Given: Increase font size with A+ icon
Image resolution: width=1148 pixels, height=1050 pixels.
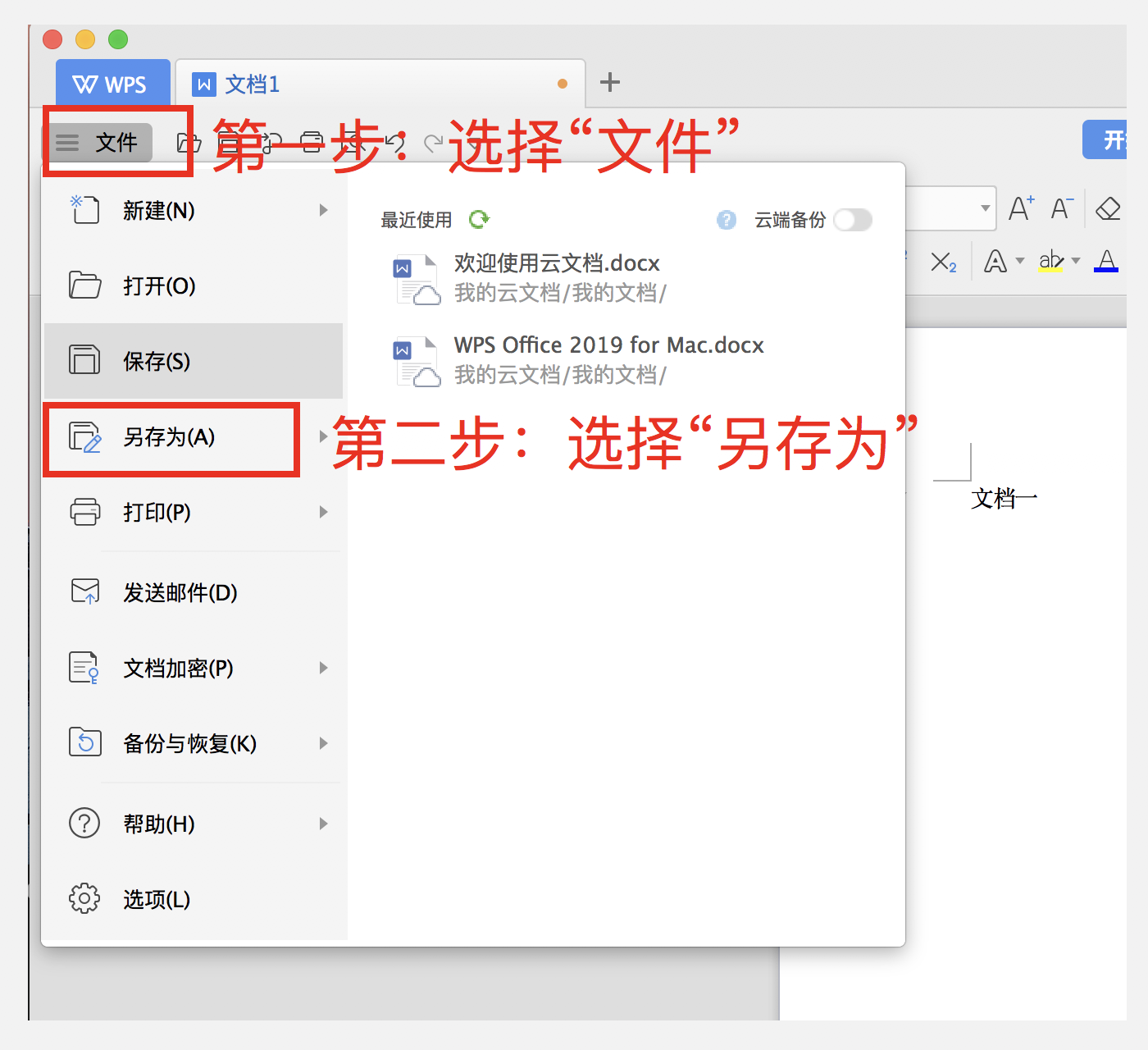Looking at the screenshot, I should tap(1022, 208).
